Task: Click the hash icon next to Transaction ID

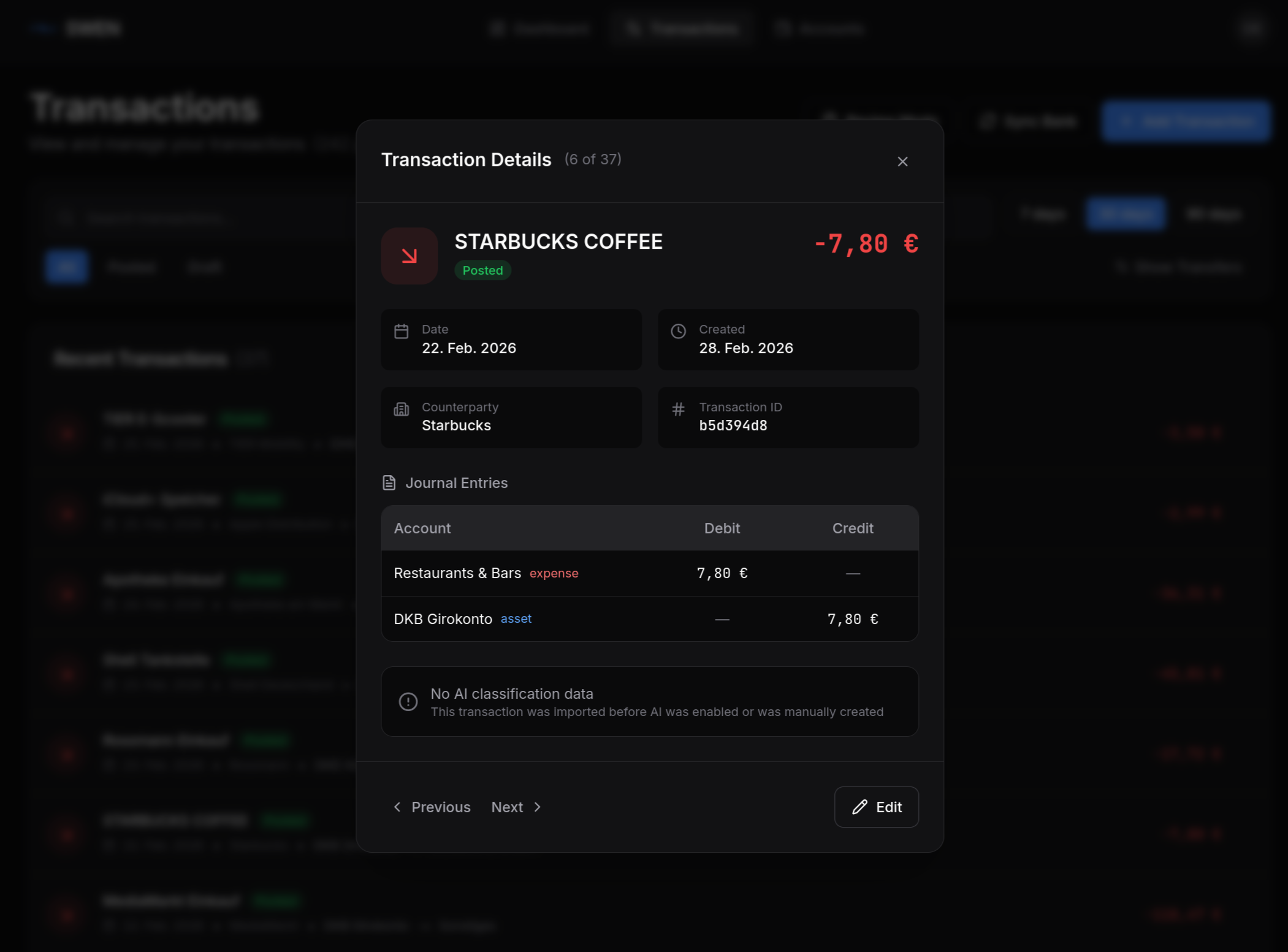Action: click(x=679, y=408)
